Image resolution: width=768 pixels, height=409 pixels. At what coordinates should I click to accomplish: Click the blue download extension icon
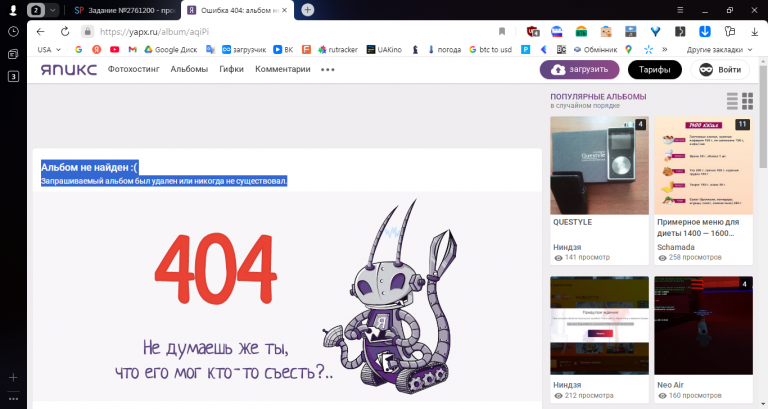pos(705,32)
